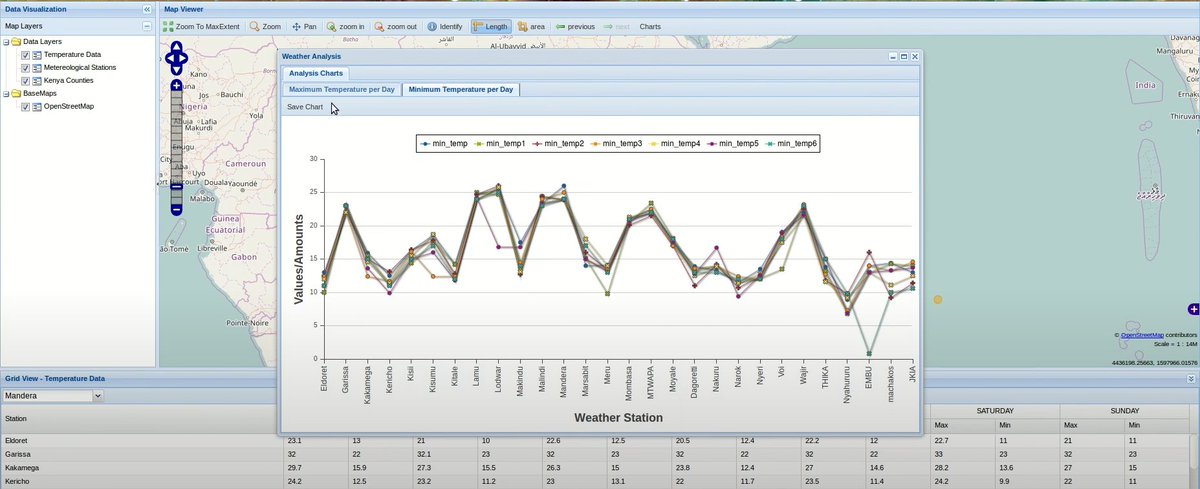Screen dimensions: 1200x489
Task: Click the OpenStreetMap layer icon
Action: (x=36, y=106)
